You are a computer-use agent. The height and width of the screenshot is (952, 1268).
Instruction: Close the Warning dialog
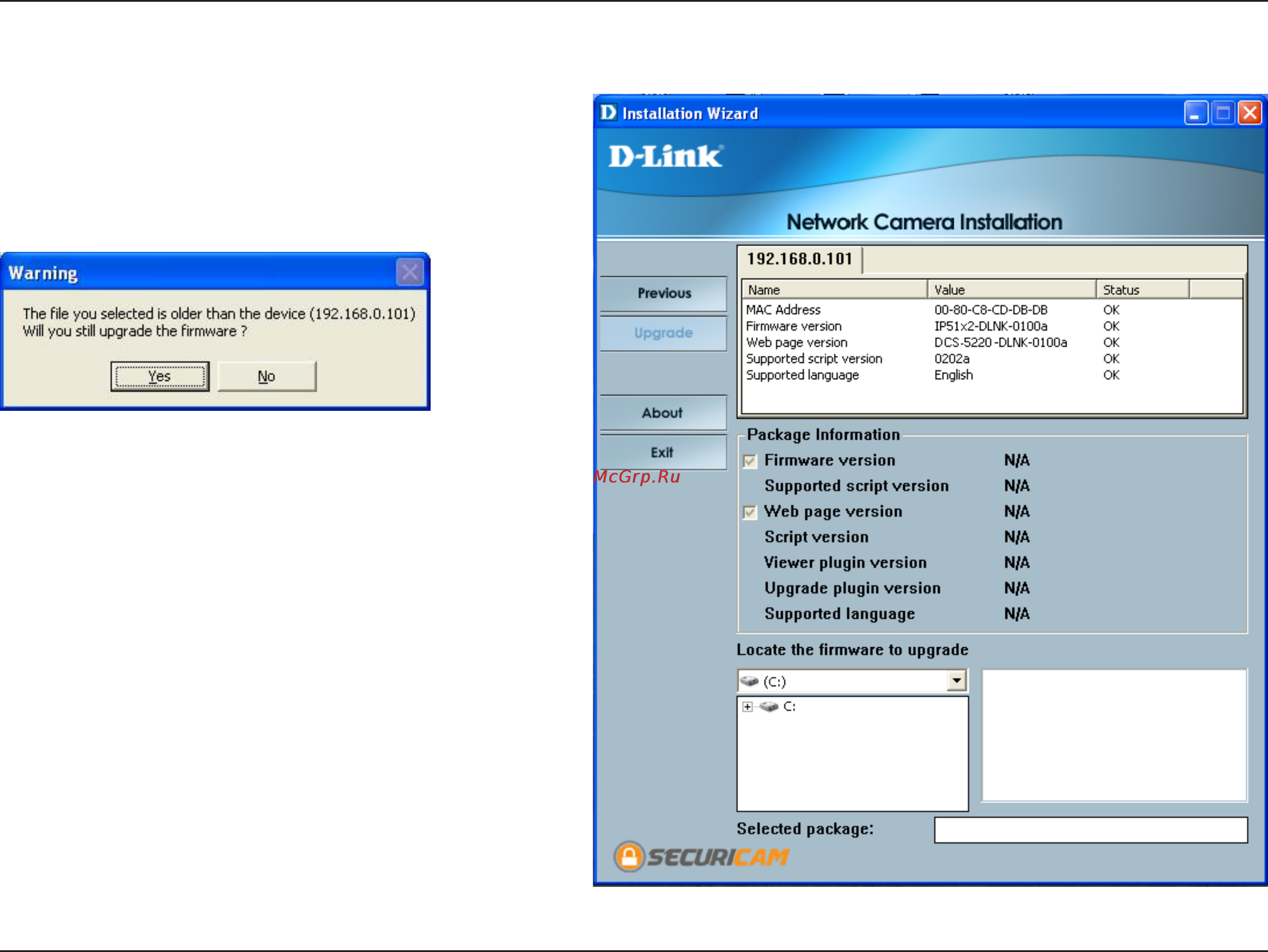(x=409, y=272)
